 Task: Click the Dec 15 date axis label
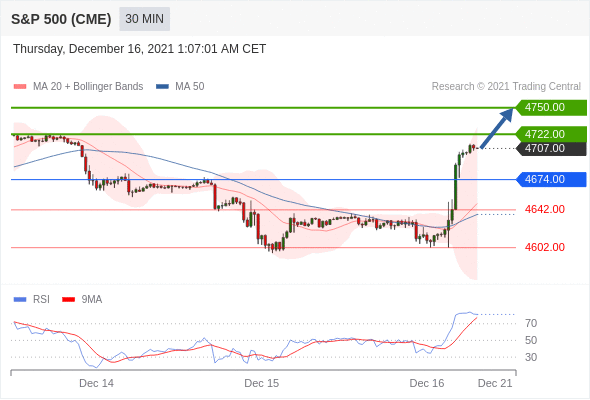262,383
